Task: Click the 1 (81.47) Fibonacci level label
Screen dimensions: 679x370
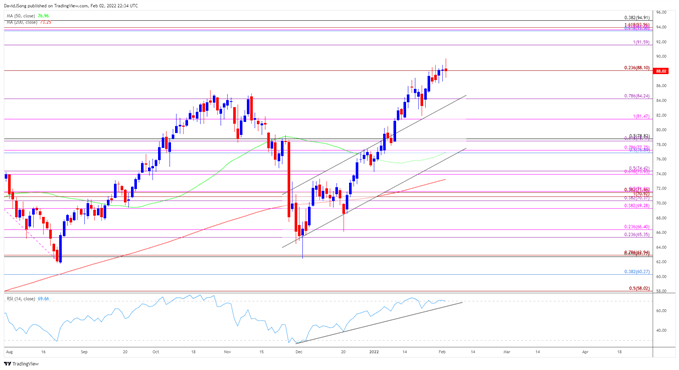Action: click(x=641, y=116)
